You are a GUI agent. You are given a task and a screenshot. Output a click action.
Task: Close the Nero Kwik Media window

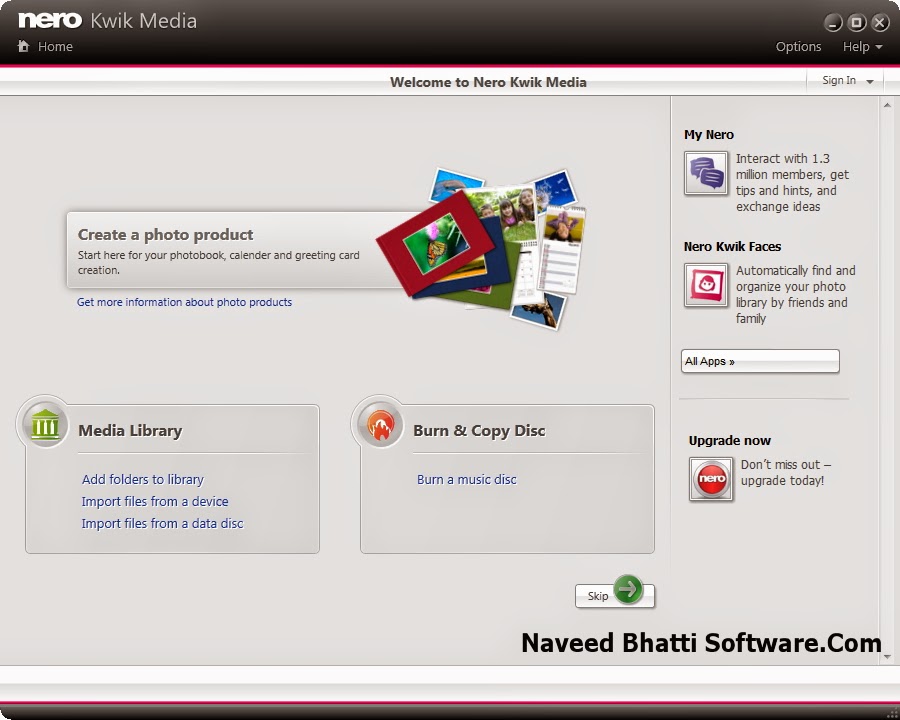pyautogui.click(x=880, y=23)
